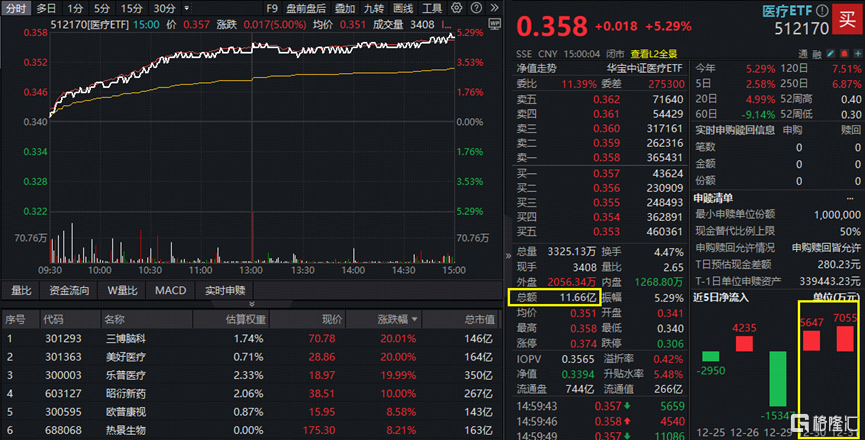Open 查看L2全景 link
This screenshot has width=865, height=440.
654,54
